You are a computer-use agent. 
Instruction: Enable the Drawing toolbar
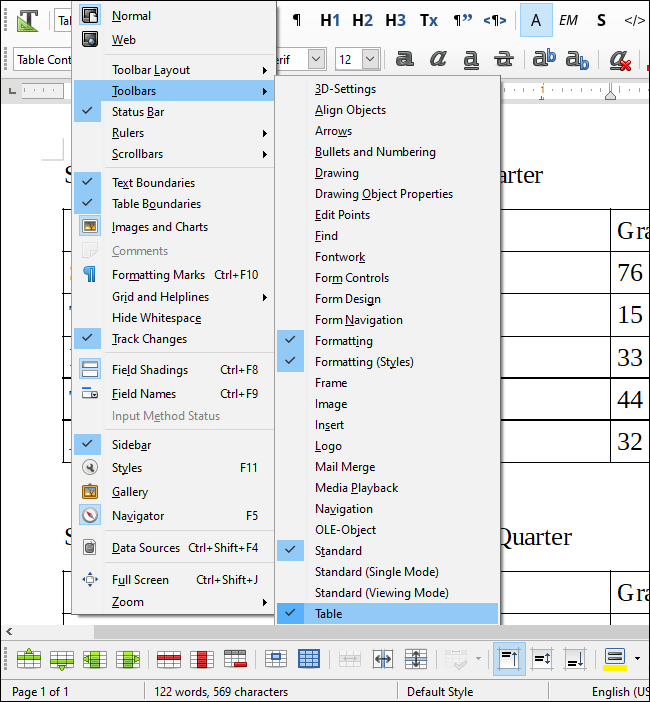point(388,173)
